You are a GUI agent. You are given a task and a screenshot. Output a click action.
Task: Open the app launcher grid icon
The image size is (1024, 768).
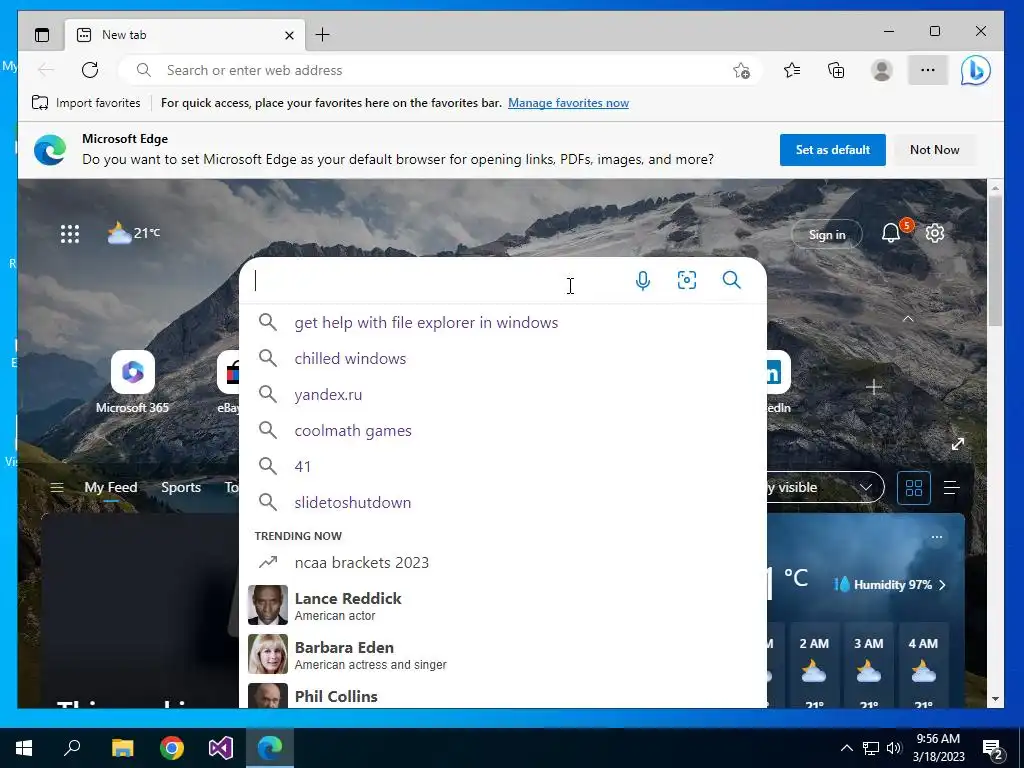click(70, 233)
